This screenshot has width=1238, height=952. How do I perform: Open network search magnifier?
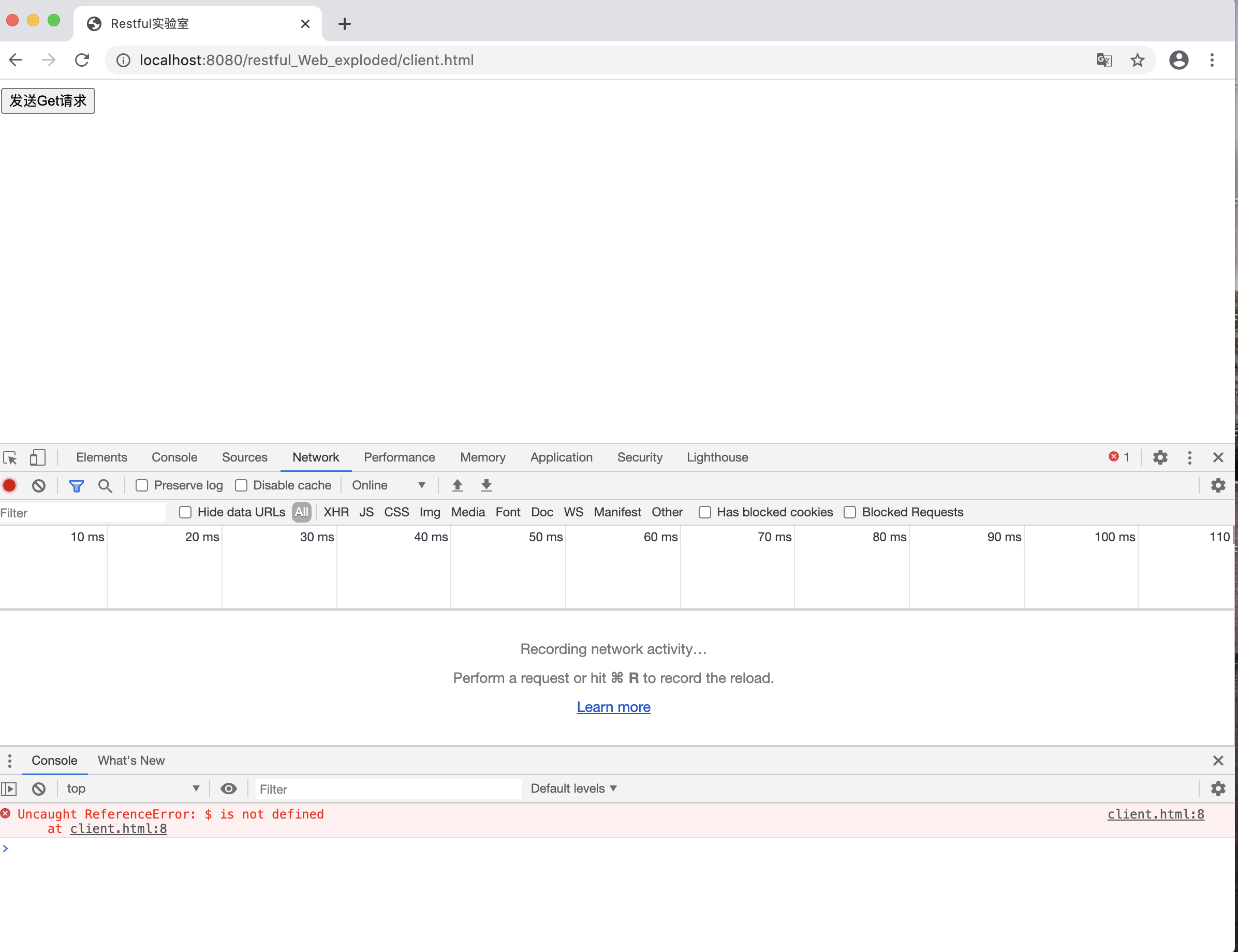(105, 486)
